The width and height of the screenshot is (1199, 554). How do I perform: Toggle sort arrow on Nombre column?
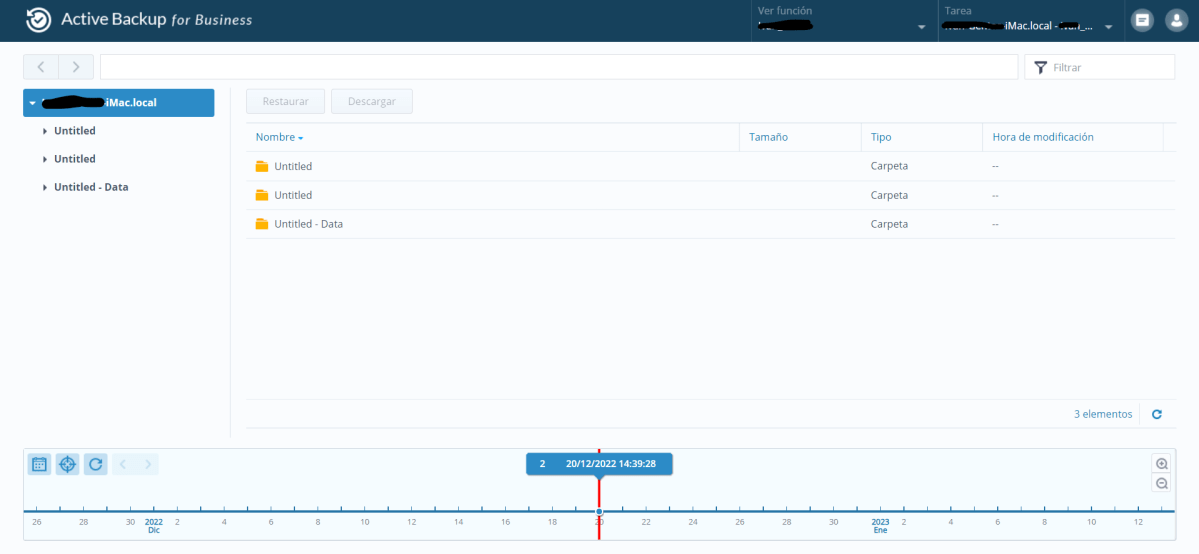coord(301,138)
